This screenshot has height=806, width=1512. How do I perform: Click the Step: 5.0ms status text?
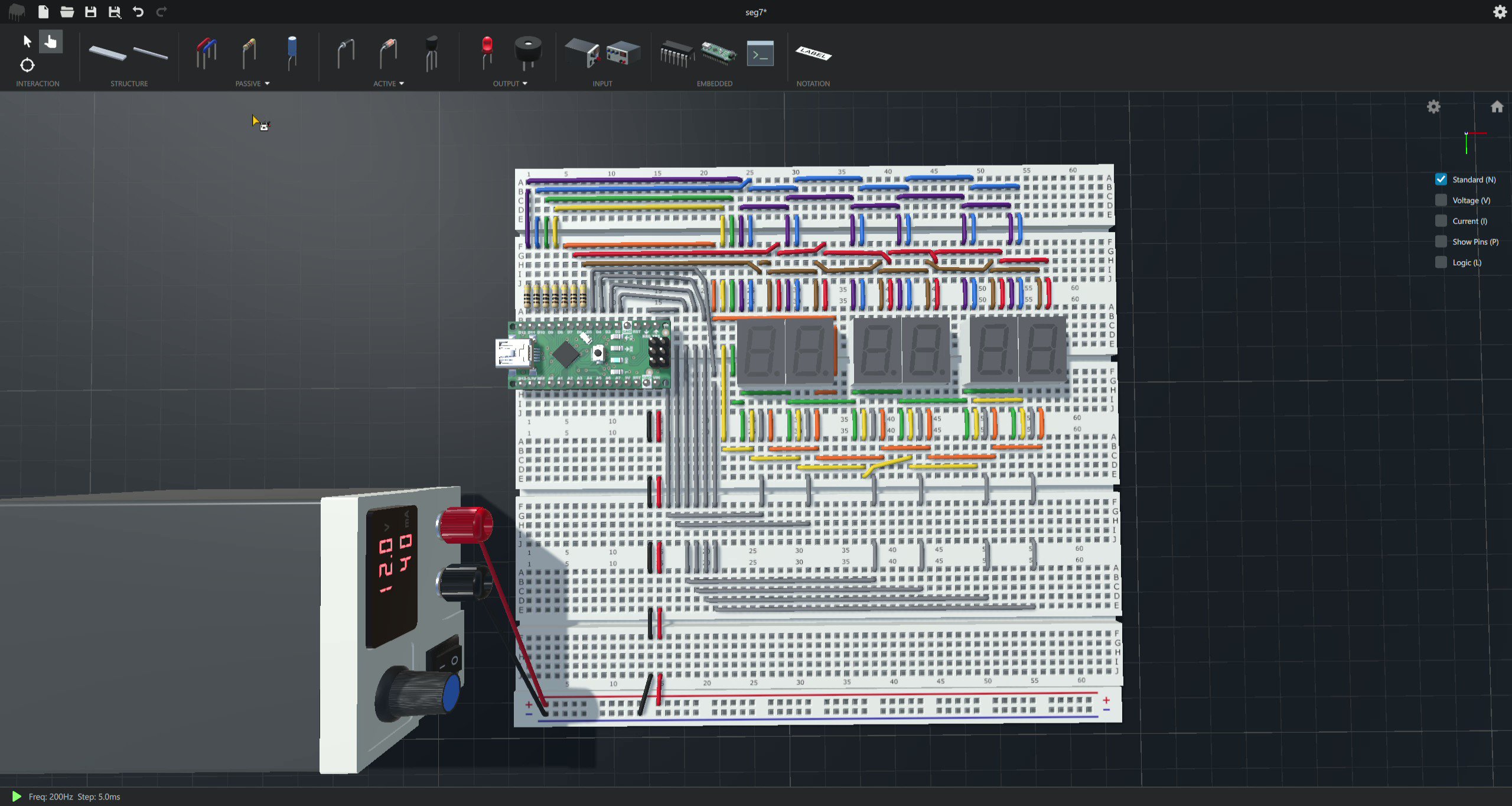click(99, 797)
